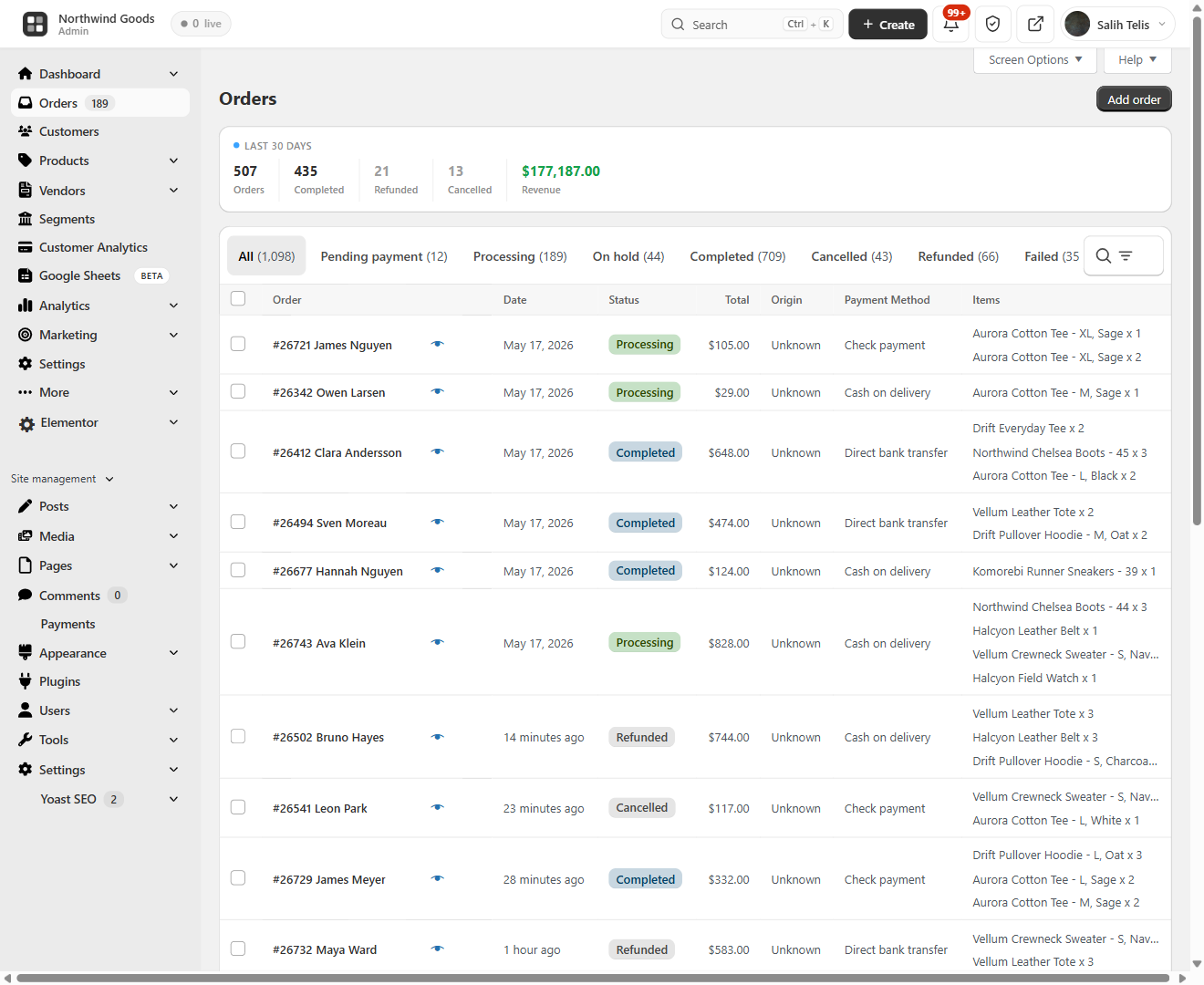Click the Plugins plug icon
This screenshot has width=1204, height=985.
pyautogui.click(x=26, y=681)
